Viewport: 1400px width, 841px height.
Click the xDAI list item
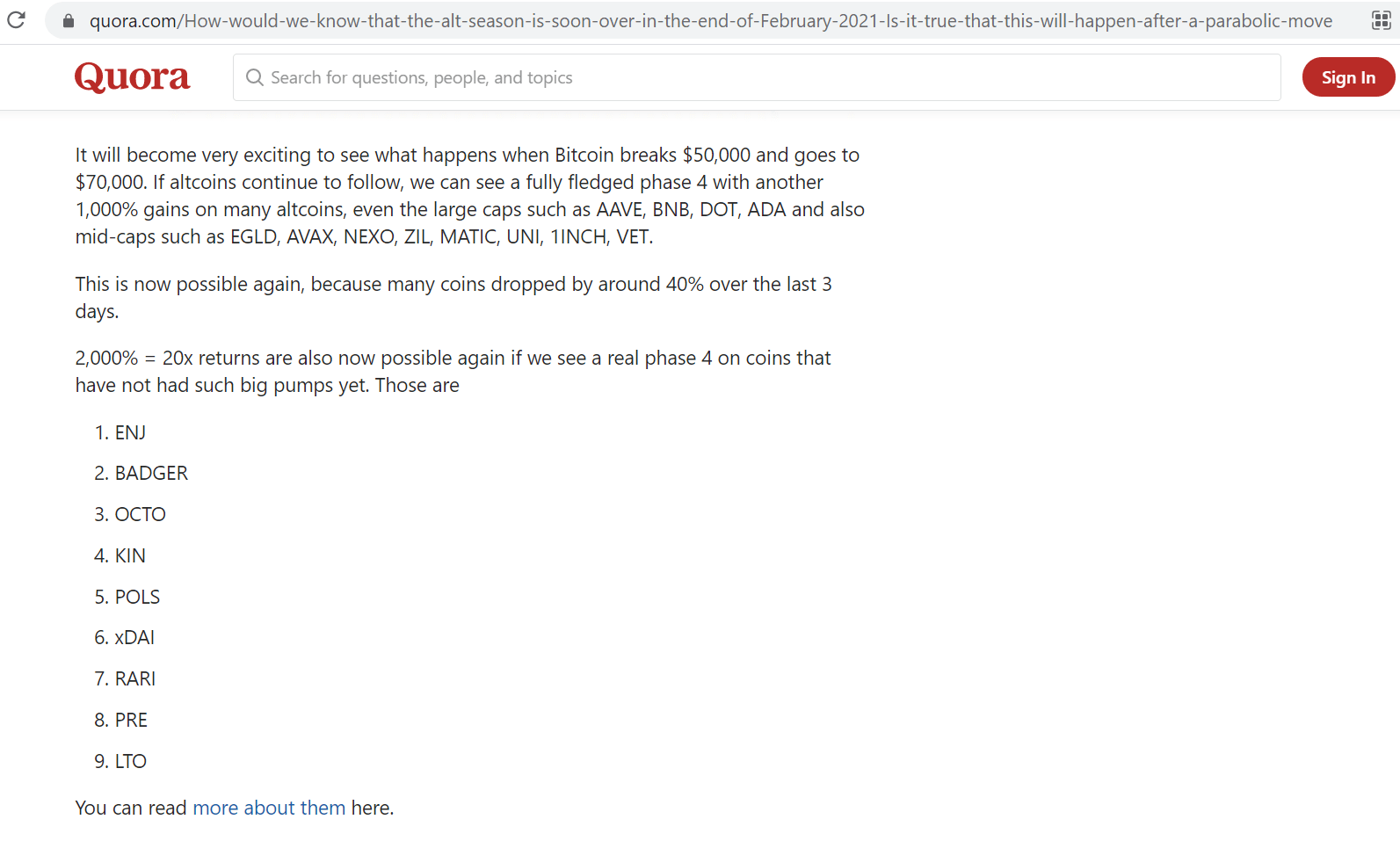134,637
